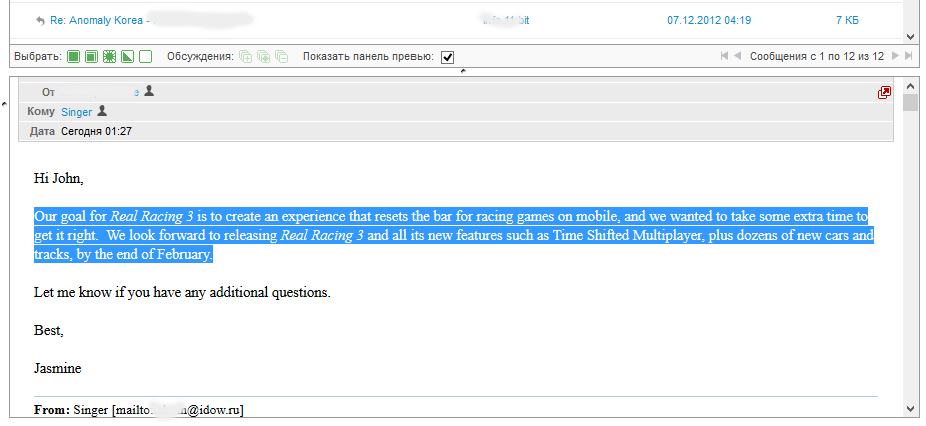
Task: Uncheck Показать панель превью checkbox
Action: pos(448,57)
